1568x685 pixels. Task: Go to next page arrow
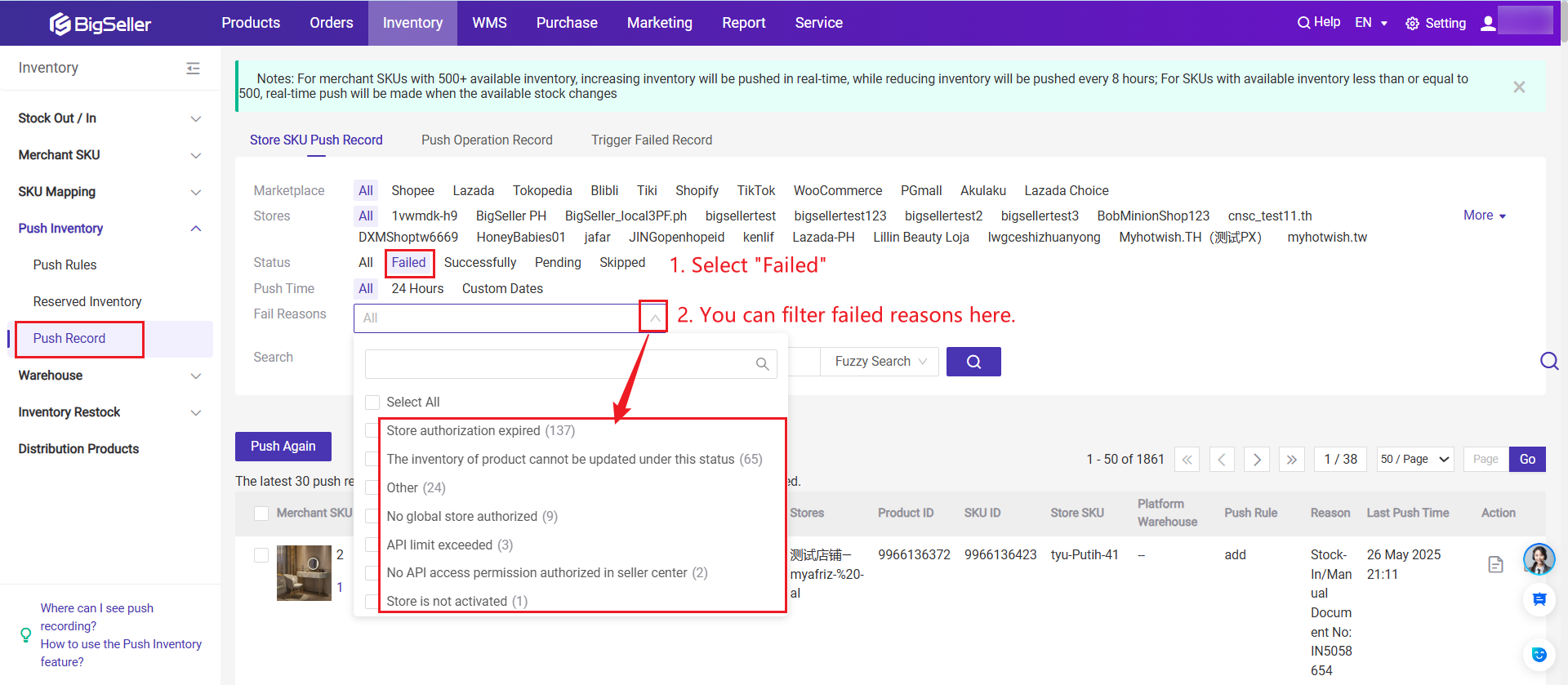1257,460
